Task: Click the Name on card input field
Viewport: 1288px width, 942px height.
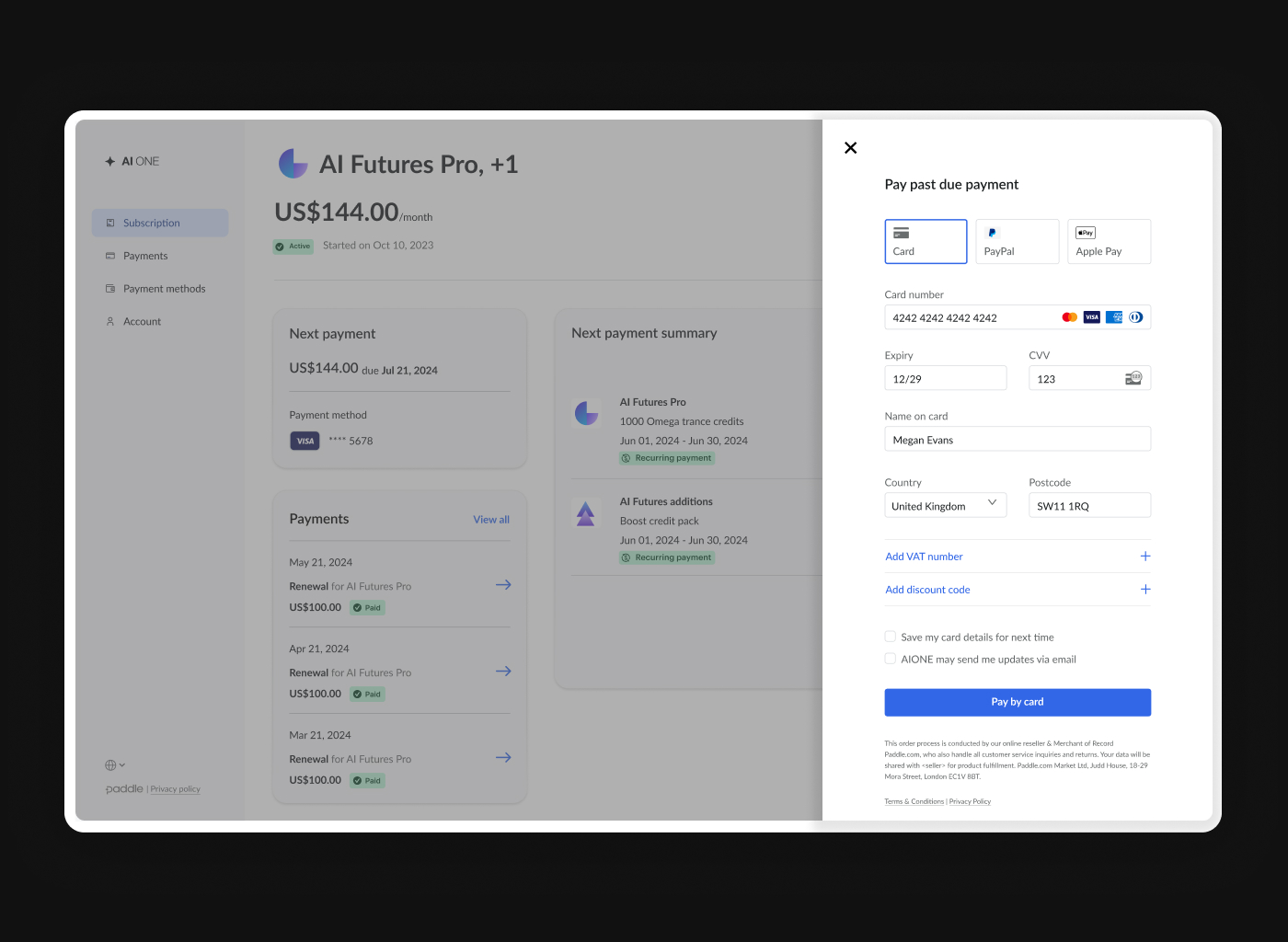Action: (1017, 439)
